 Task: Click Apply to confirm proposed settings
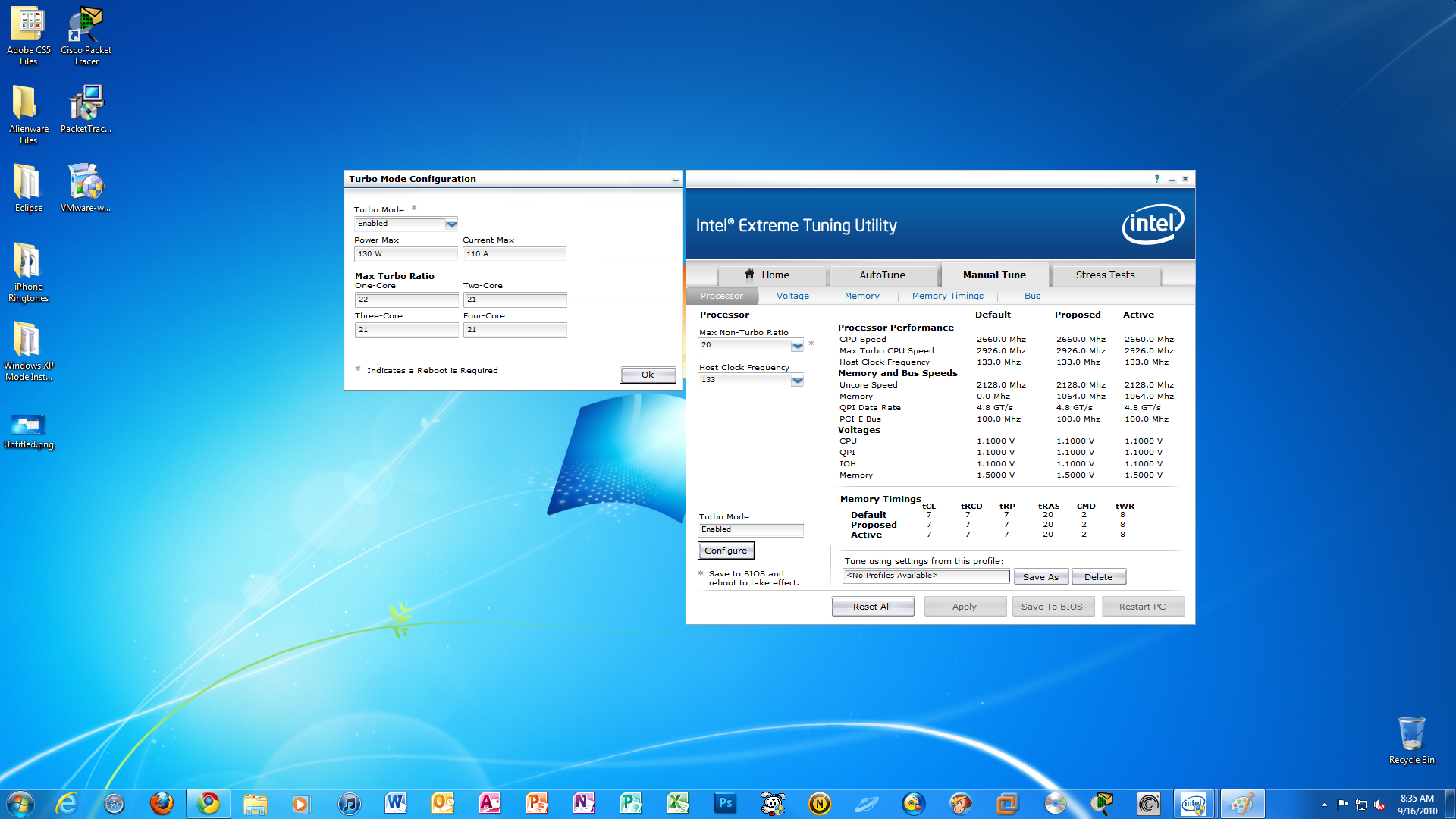(x=962, y=606)
